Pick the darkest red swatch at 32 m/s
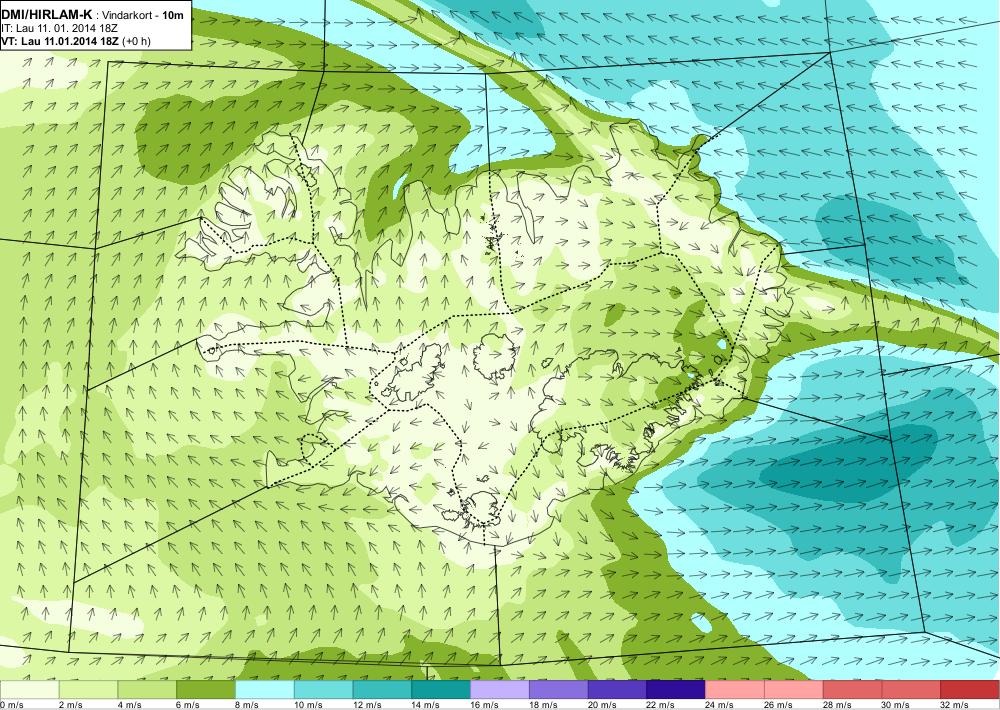Image resolution: width=1000 pixels, height=710 pixels. [970, 690]
